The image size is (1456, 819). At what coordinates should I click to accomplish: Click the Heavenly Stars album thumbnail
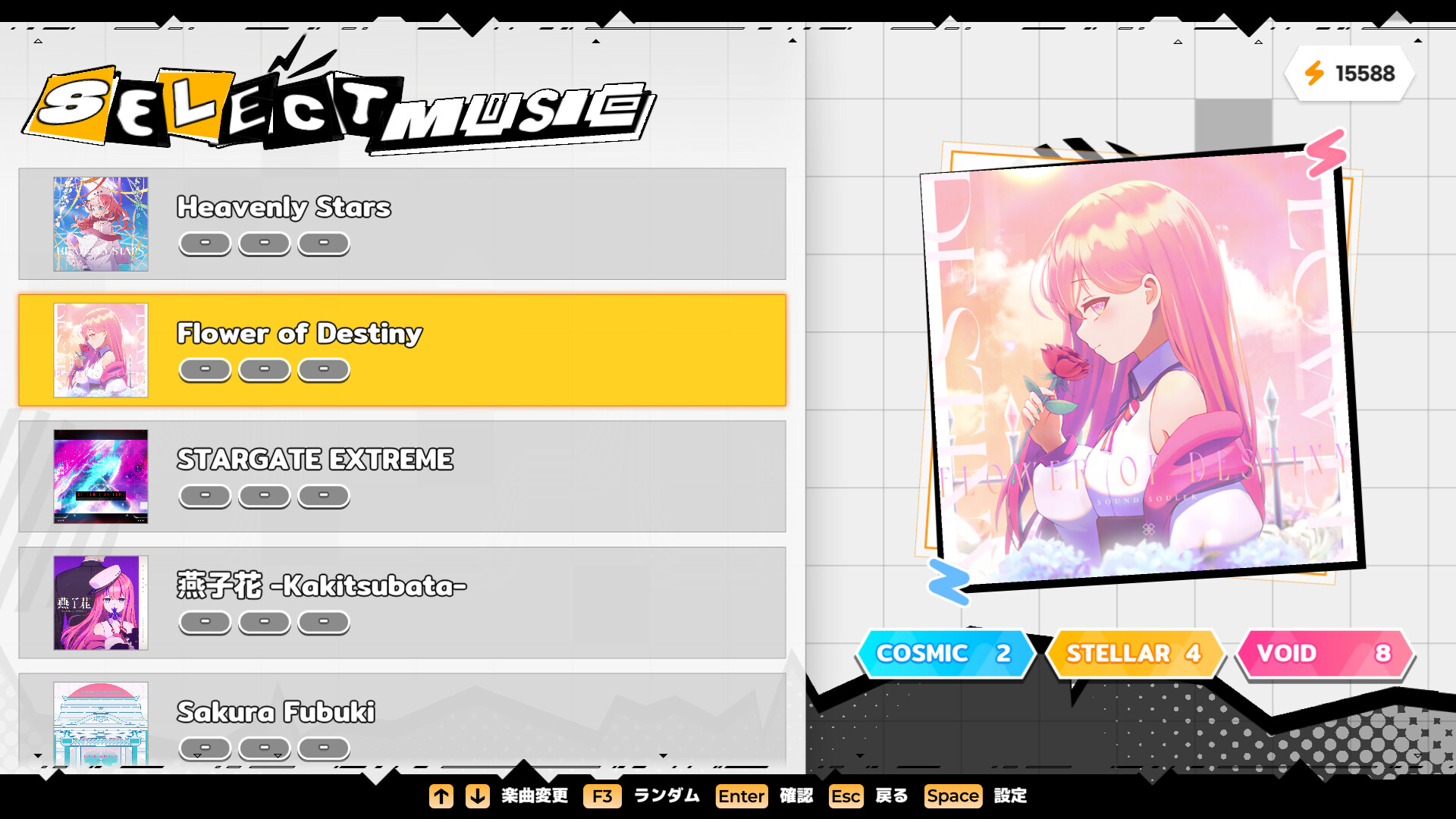[x=101, y=224]
